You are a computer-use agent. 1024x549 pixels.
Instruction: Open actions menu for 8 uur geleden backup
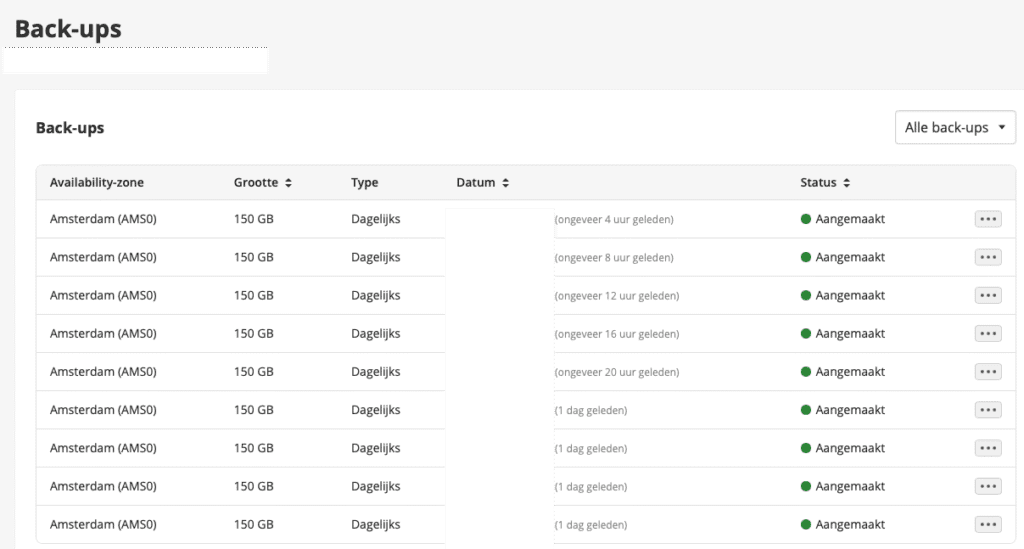click(x=988, y=257)
